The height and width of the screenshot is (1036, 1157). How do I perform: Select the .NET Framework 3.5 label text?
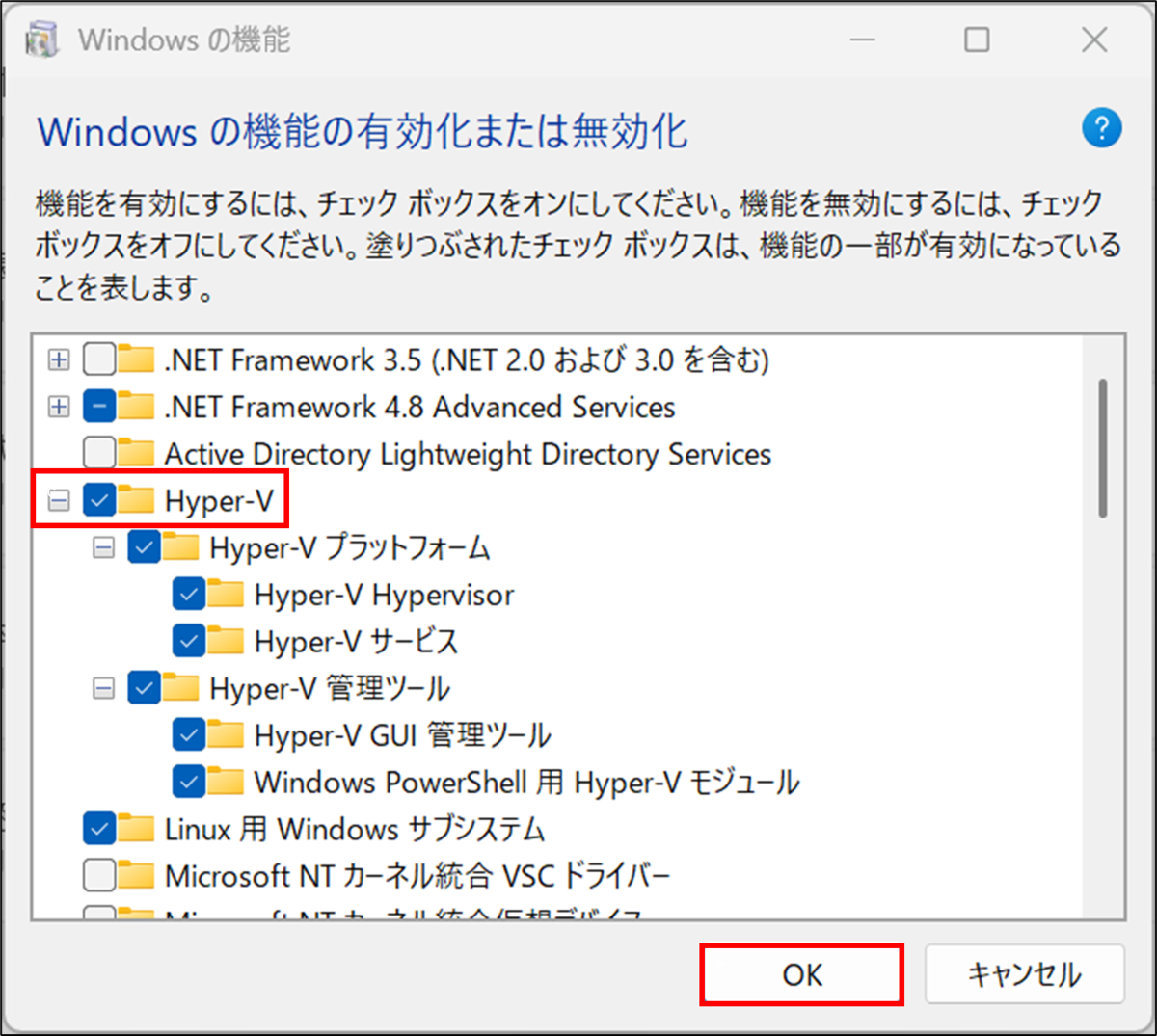tap(467, 359)
